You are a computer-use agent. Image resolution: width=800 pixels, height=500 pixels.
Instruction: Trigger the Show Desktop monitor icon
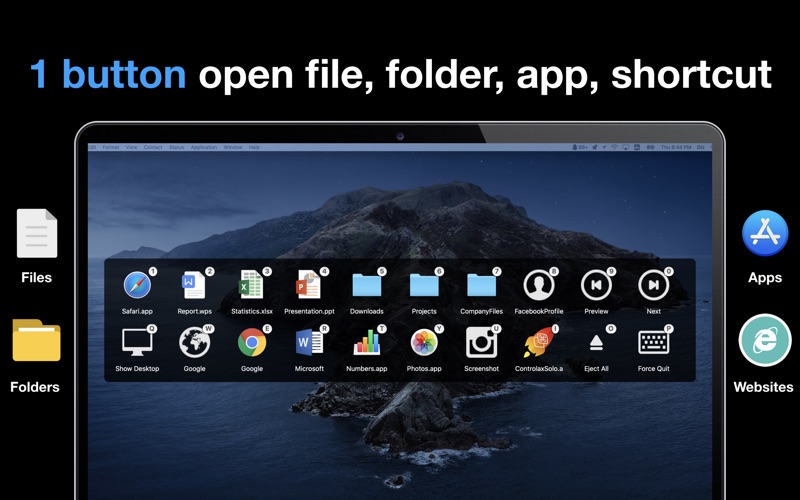(137, 342)
